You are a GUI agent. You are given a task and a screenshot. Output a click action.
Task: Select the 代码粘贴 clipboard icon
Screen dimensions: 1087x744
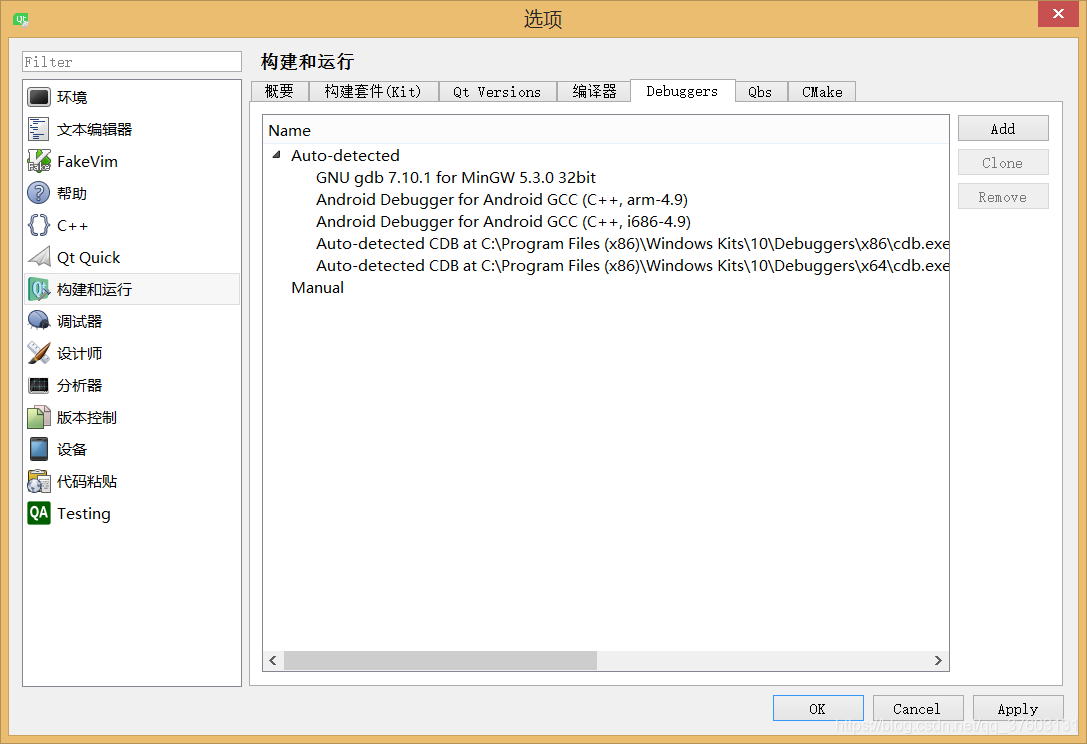[x=39, y=481]
